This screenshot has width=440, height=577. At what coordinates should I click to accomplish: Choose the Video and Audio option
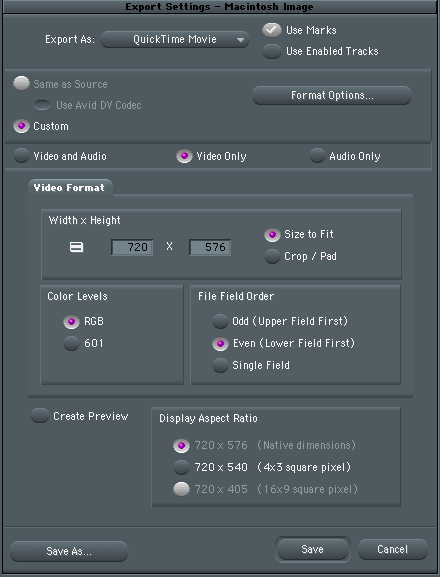pyautogui.click(x=21, y=156)
